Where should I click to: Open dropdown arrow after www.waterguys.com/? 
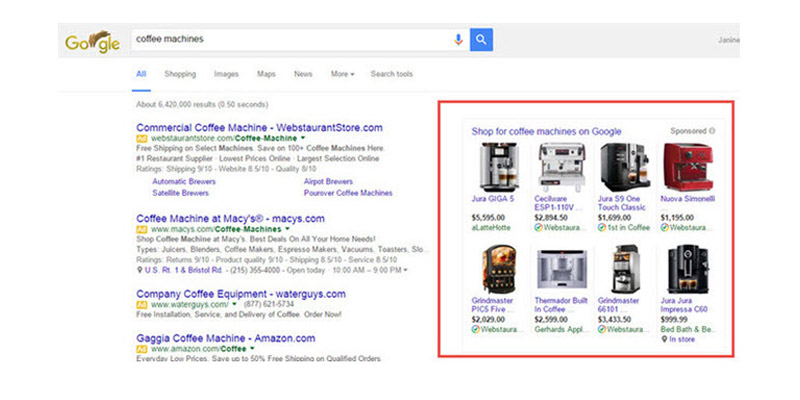pyautogui.click(x=234, y=304)
